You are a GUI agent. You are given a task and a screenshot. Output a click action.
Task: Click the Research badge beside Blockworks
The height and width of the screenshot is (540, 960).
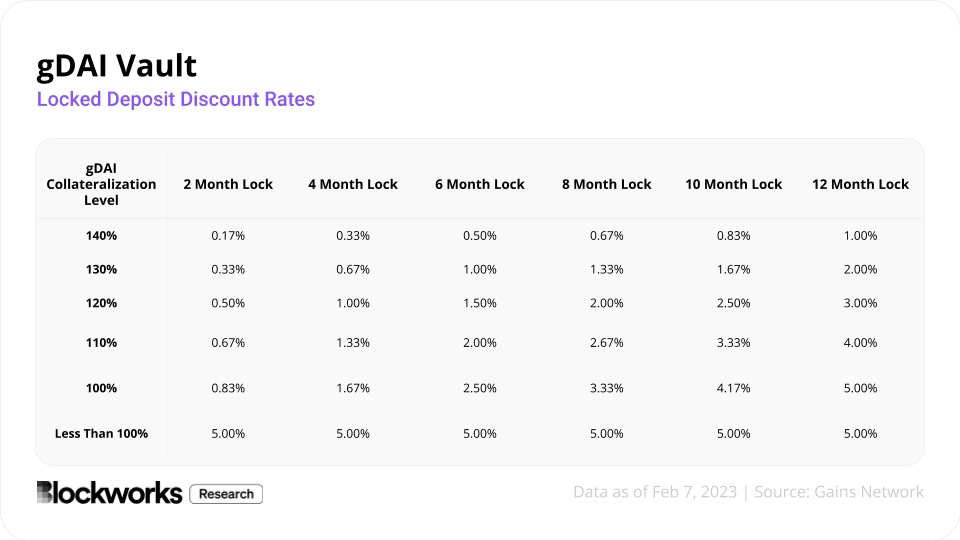point(226,493)
